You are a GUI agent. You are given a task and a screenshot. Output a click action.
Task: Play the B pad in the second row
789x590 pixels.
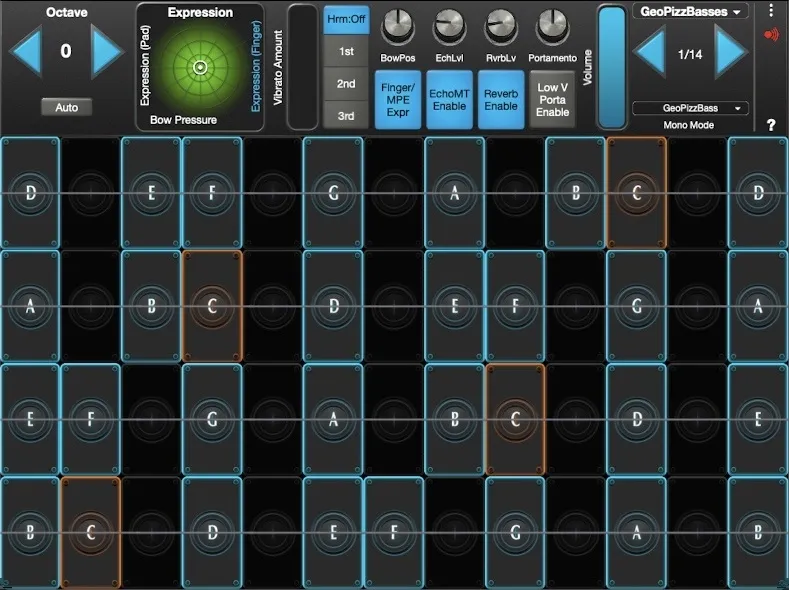coord(151,306)
